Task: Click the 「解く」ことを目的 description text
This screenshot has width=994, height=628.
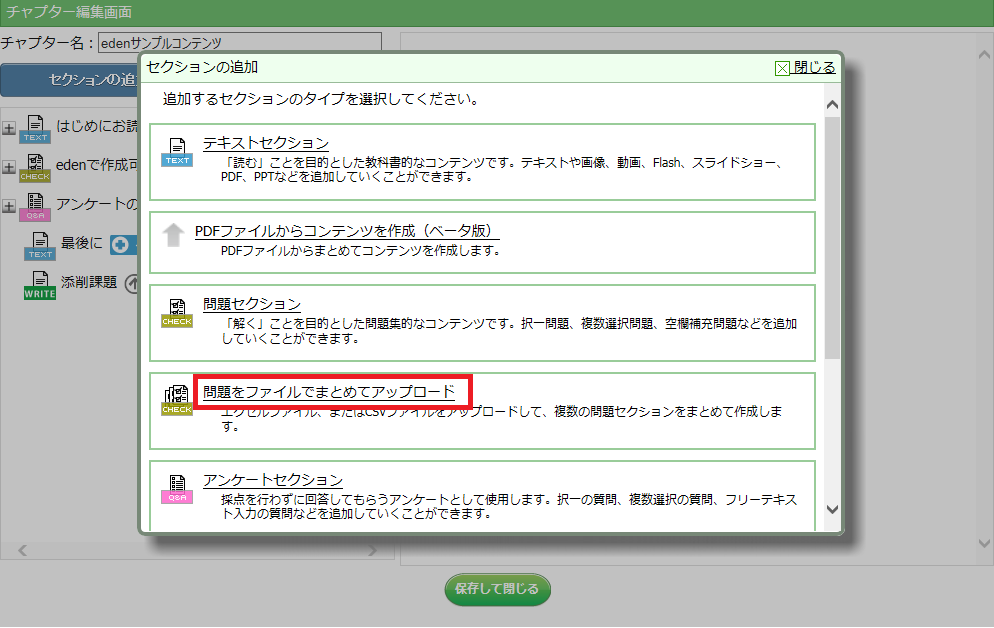Action: point(508,331)
